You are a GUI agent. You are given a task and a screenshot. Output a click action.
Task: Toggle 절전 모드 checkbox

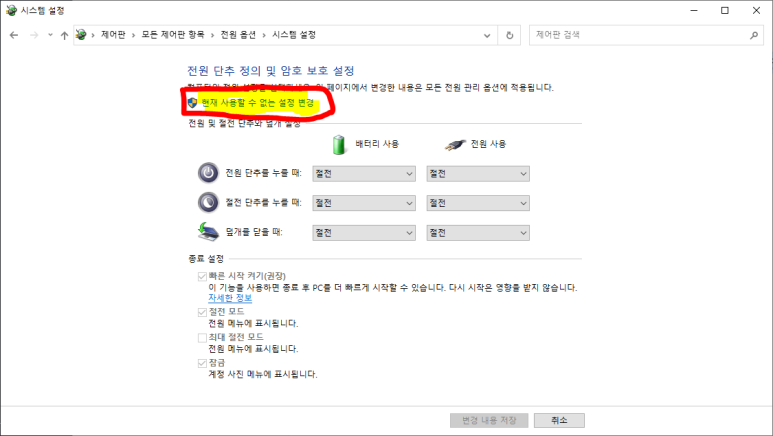(202, 312)
